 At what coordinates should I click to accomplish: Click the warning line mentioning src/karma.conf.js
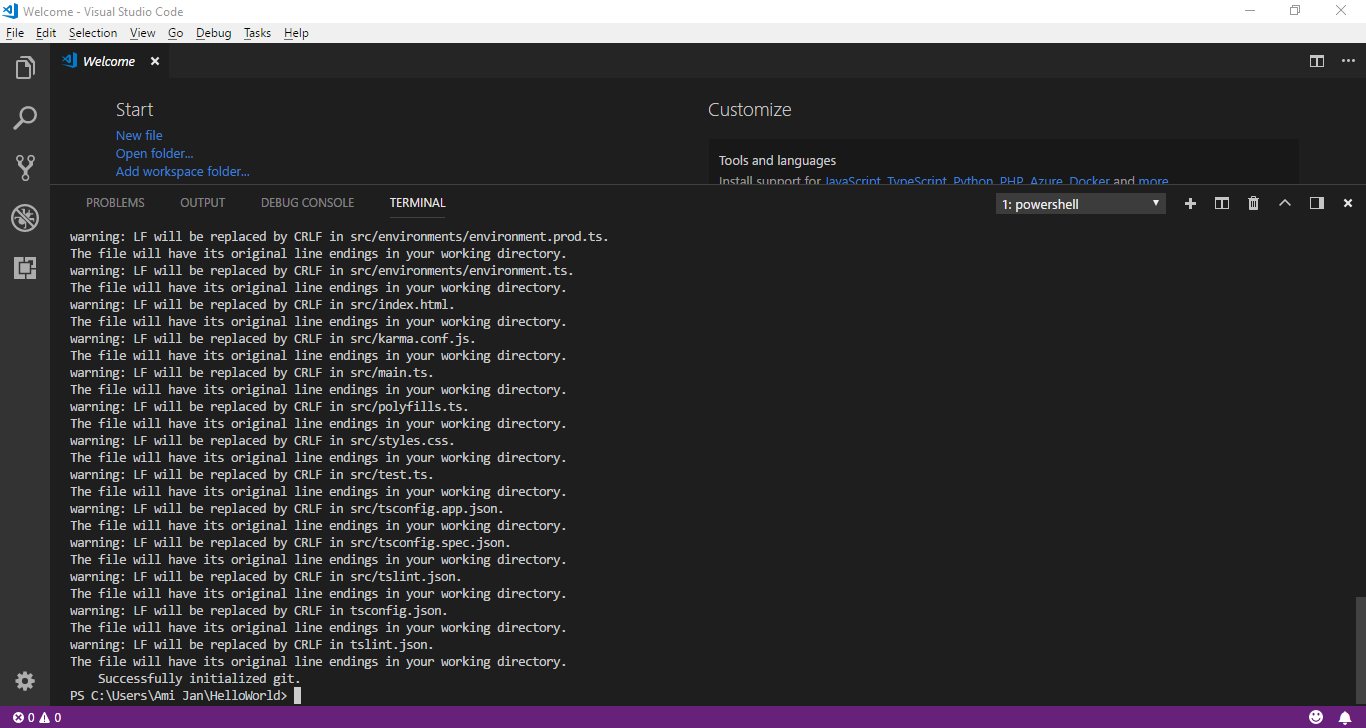click(273, 338)
